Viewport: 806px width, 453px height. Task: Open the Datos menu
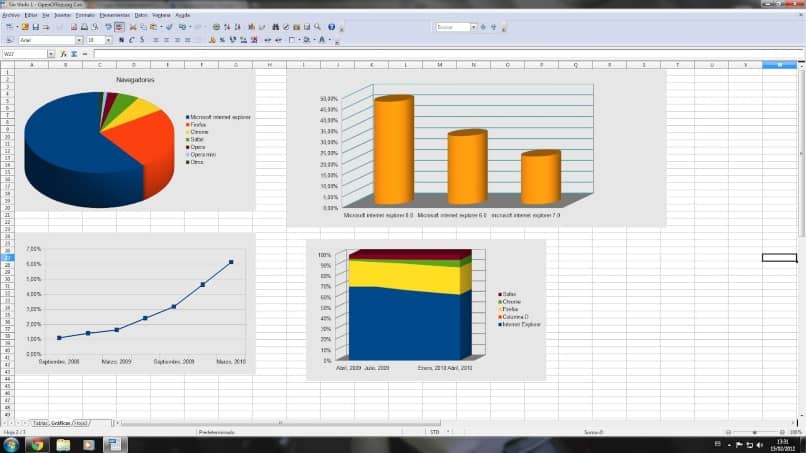click(141, 15)
